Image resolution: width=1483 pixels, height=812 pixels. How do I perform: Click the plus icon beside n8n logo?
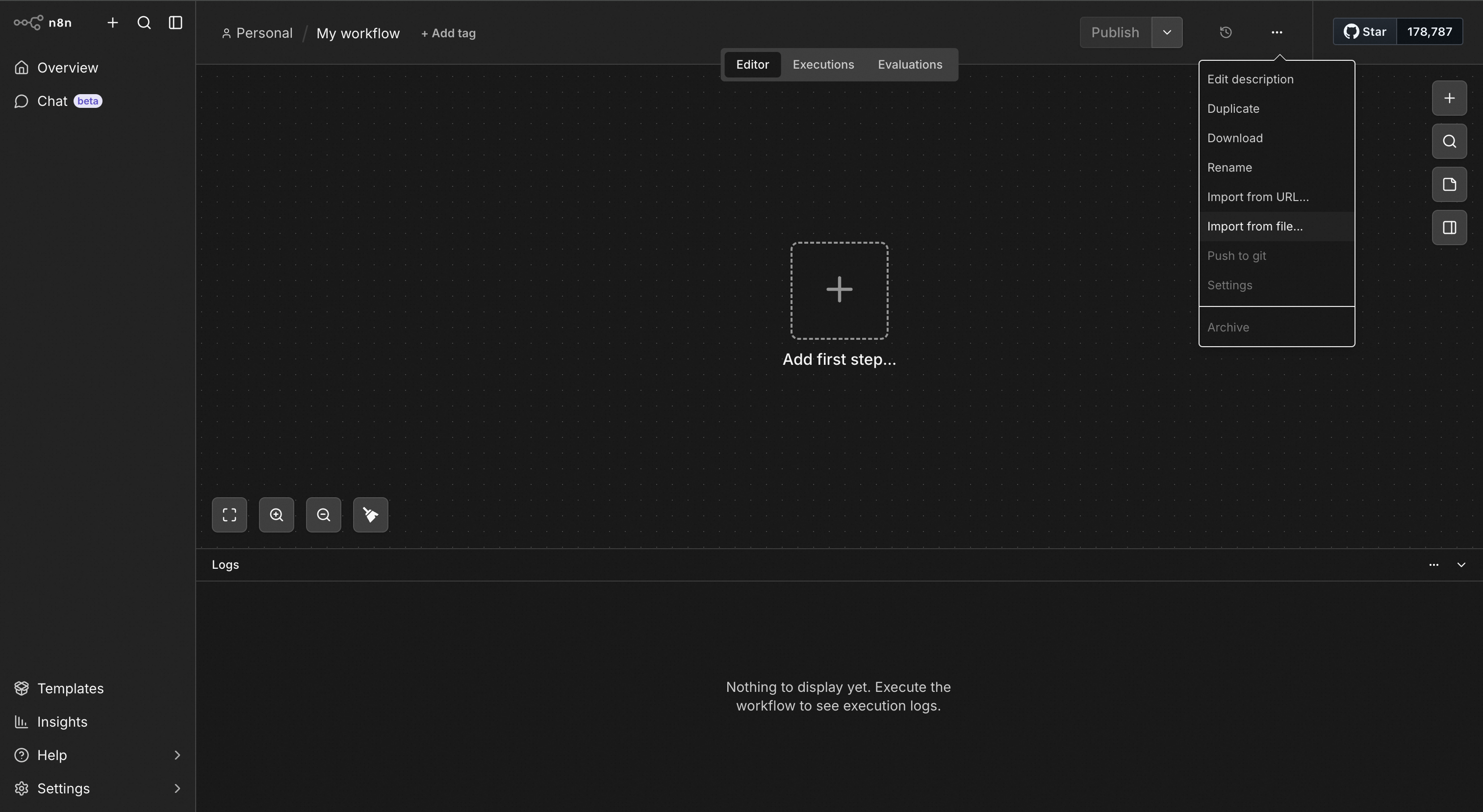113,23
